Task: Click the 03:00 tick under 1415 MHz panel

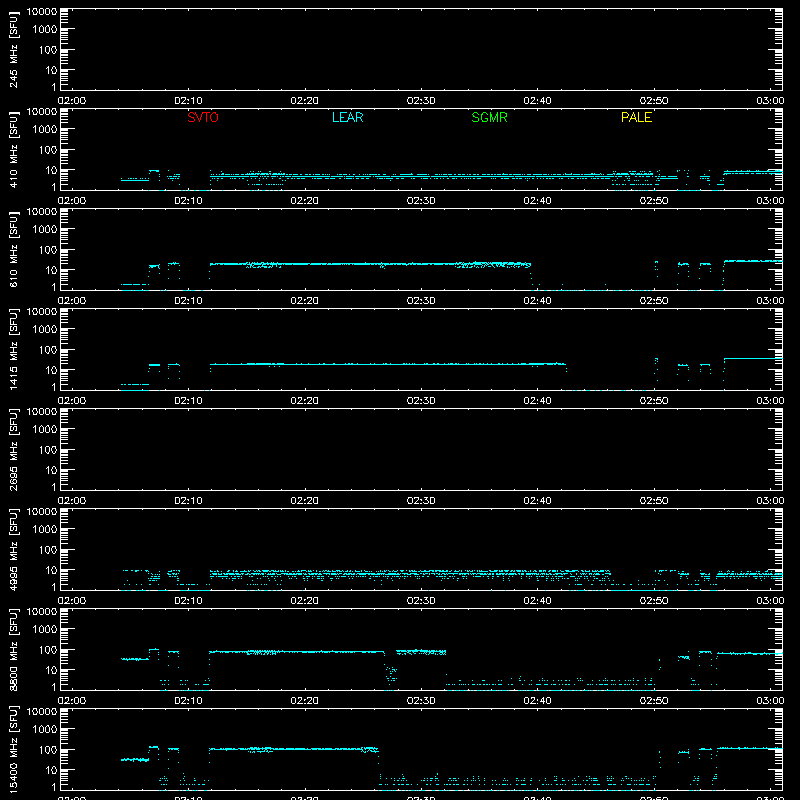Action: 770,401
